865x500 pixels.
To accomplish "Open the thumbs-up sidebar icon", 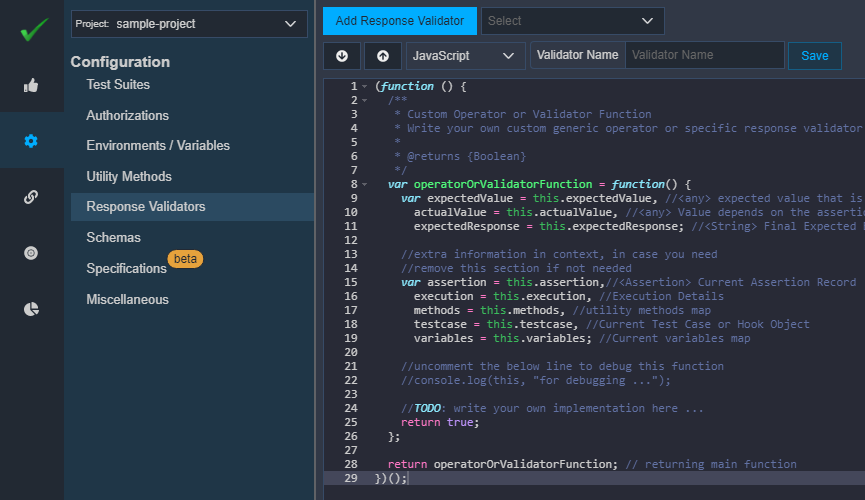I will [x=31, y=86].
